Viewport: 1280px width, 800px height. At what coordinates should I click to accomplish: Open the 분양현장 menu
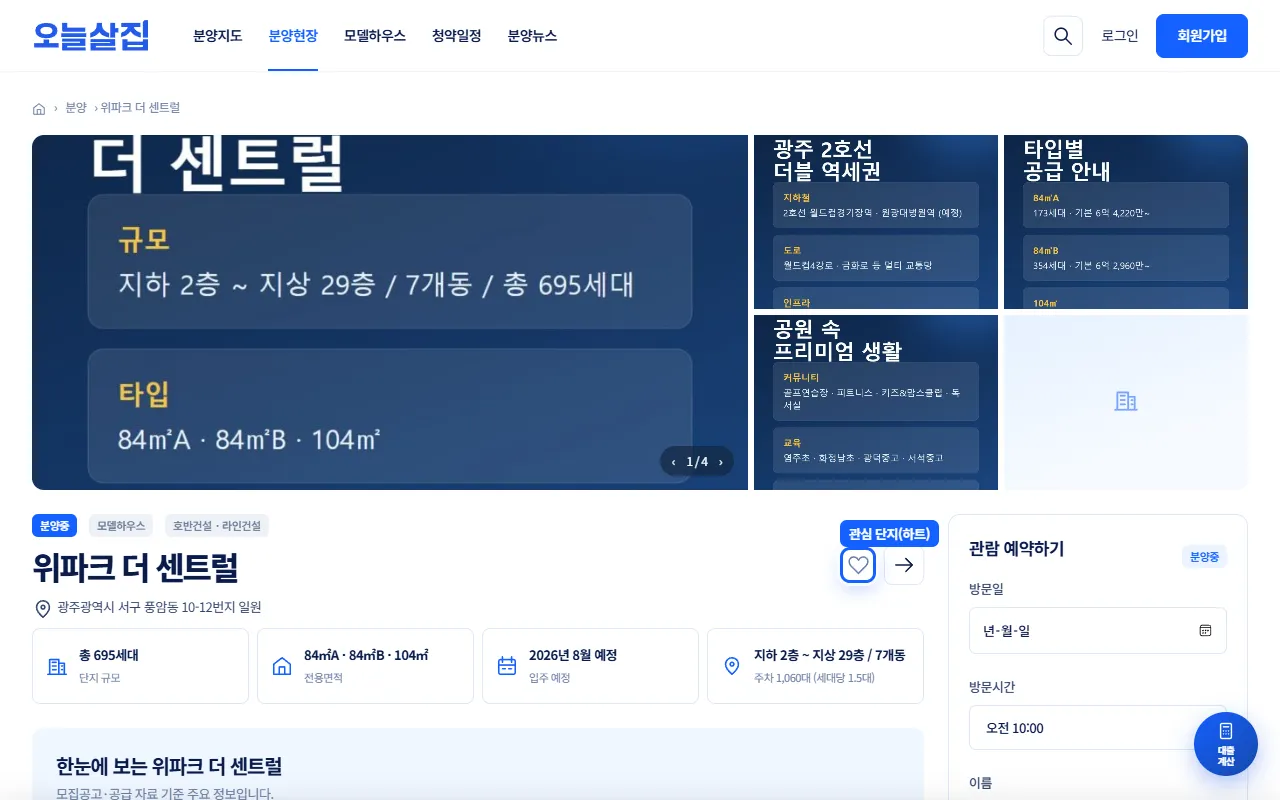[x=293, y=36]
